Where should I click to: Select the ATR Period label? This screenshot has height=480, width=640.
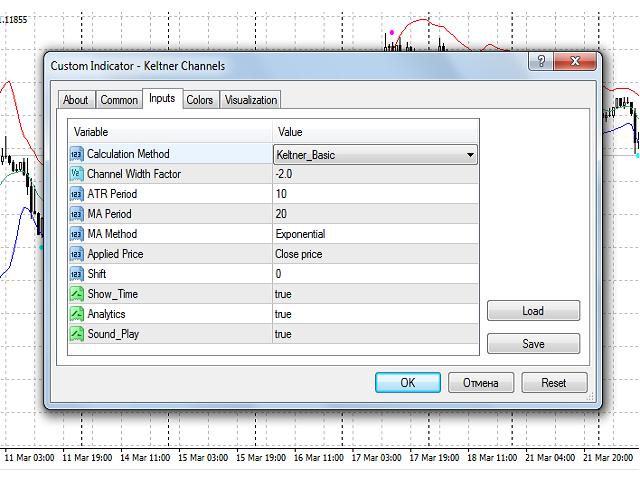pos(112,194)
